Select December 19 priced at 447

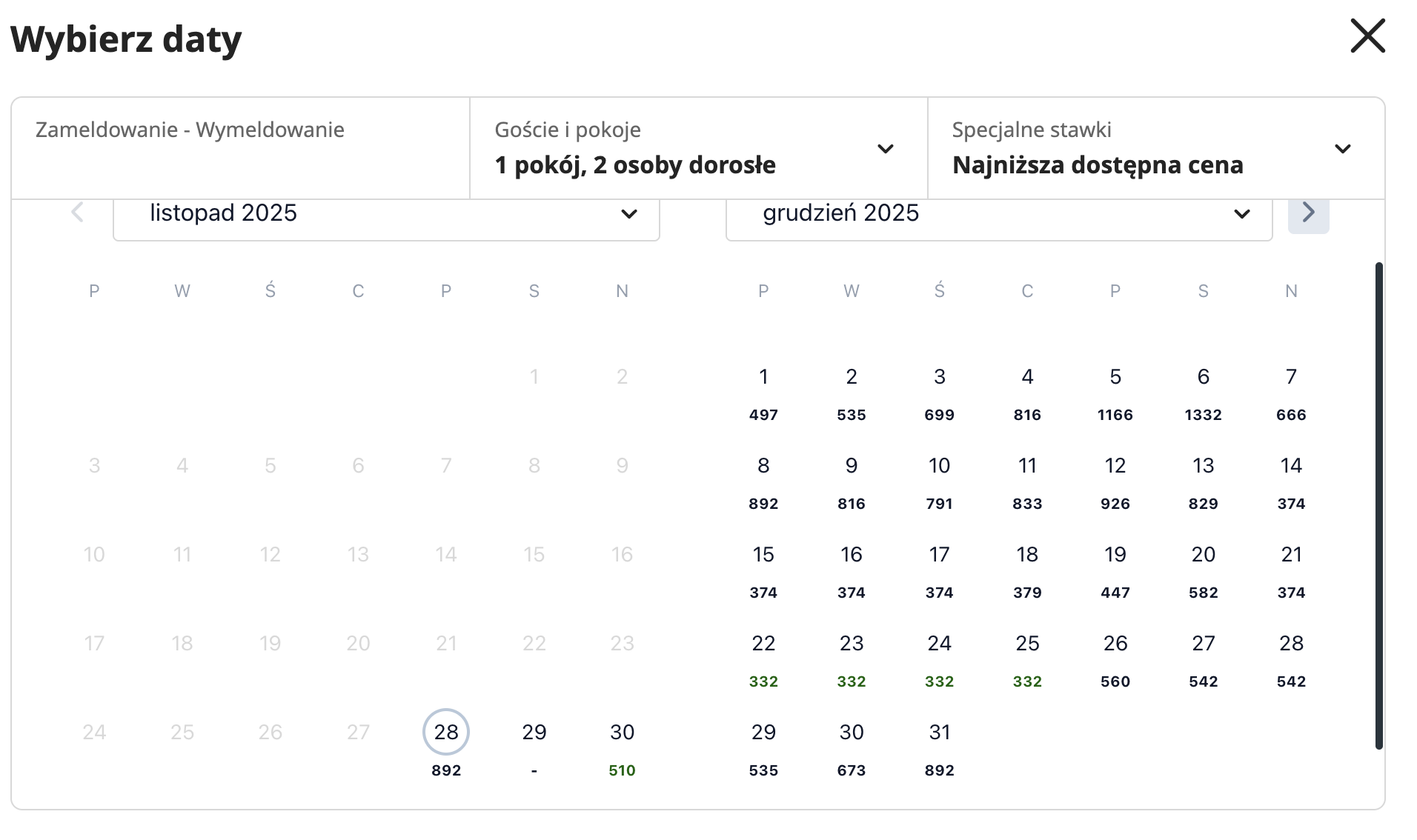tap(1115, 567)
